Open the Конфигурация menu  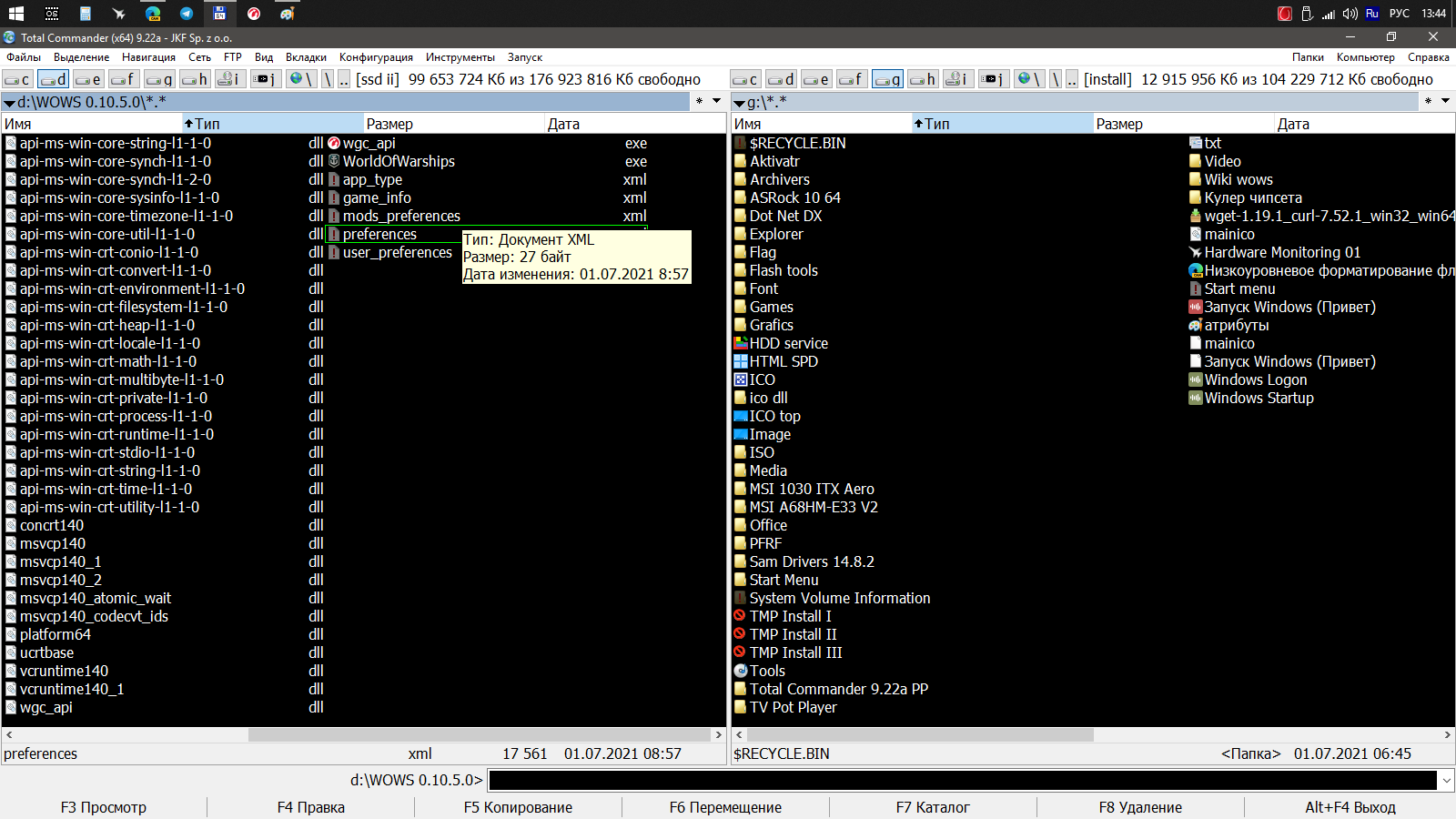point(376,57)
